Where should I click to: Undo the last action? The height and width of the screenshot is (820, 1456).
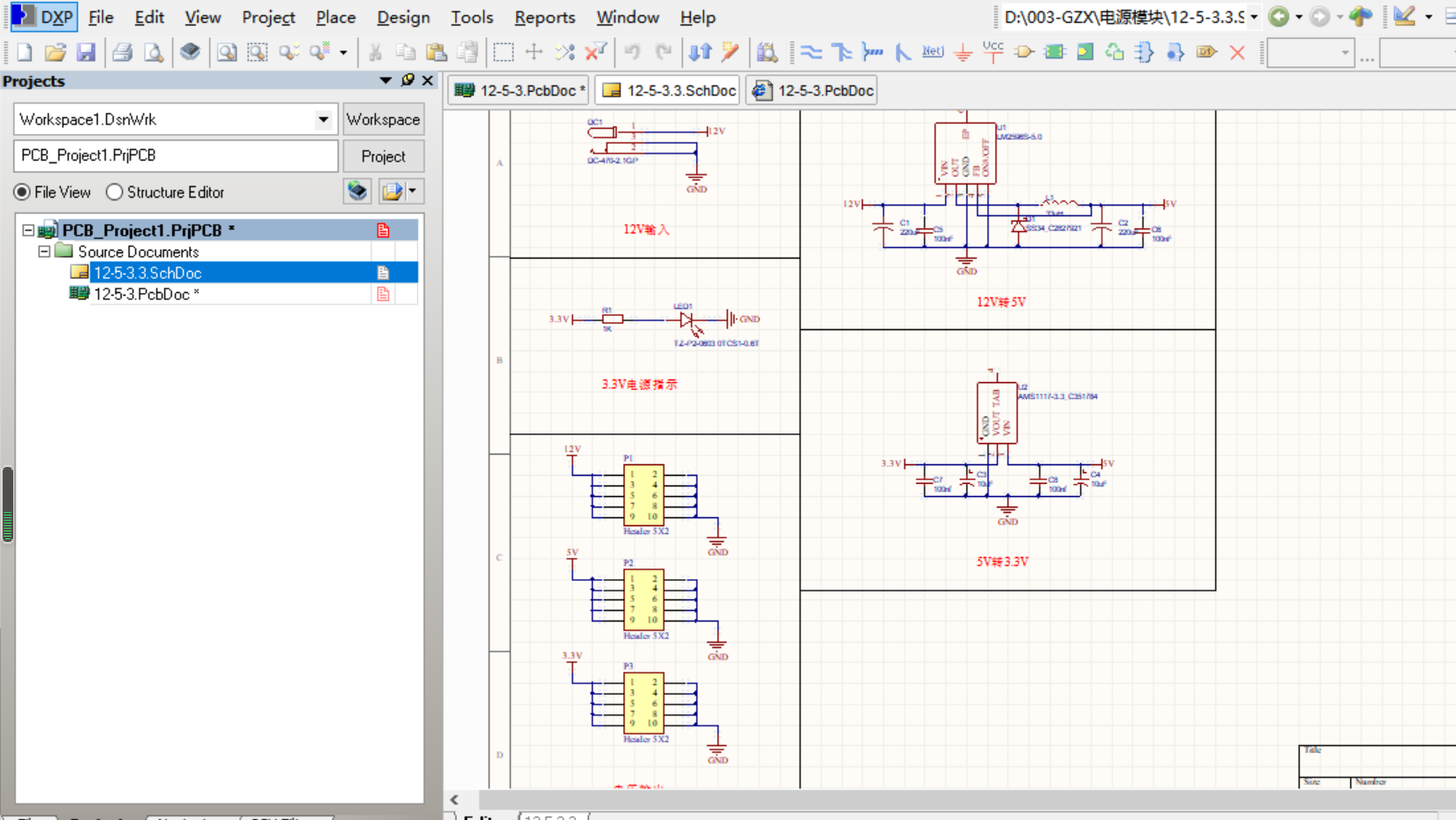click(633, 52)
